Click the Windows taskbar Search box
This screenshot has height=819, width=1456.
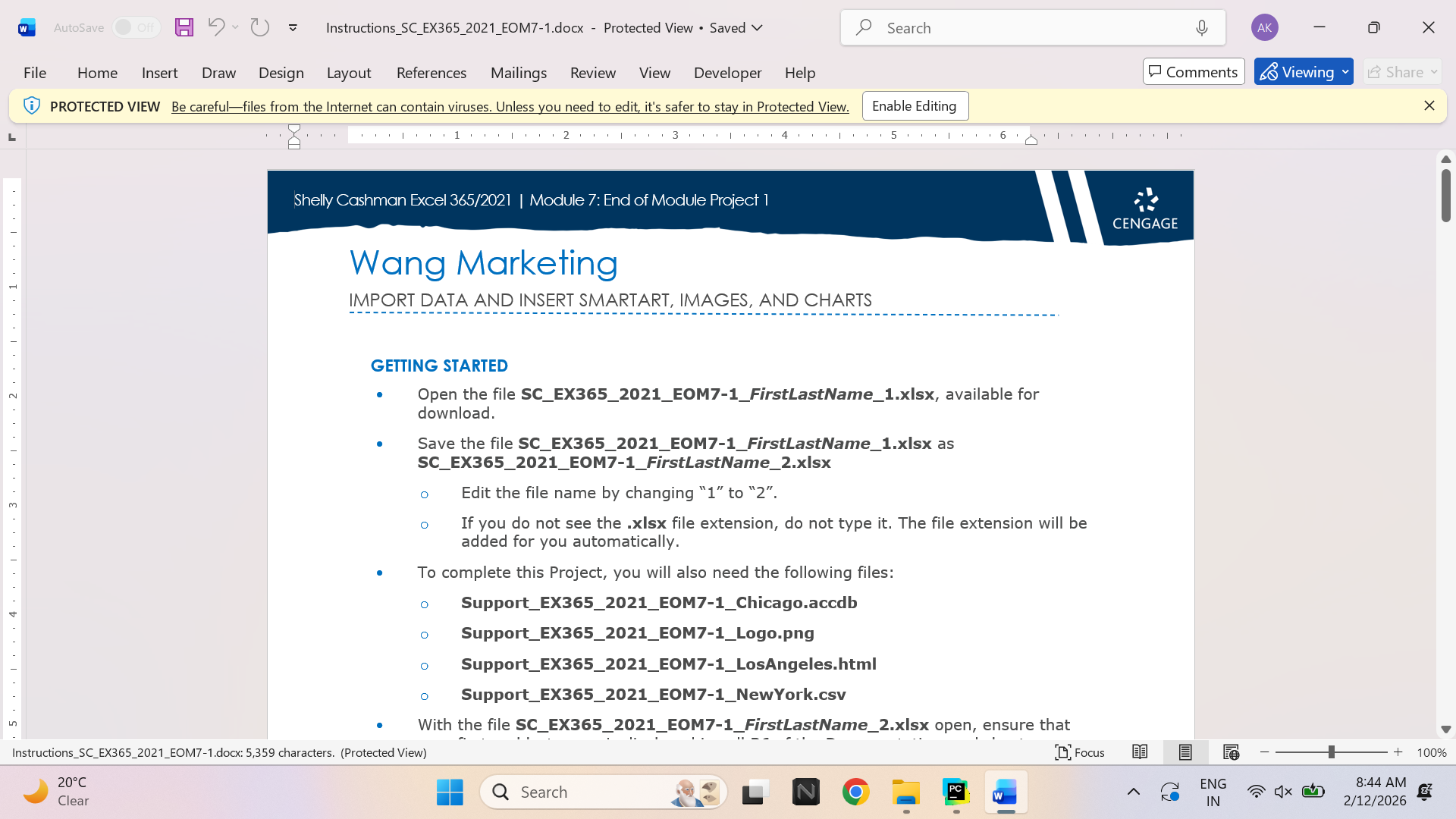[x=604, y=792]
